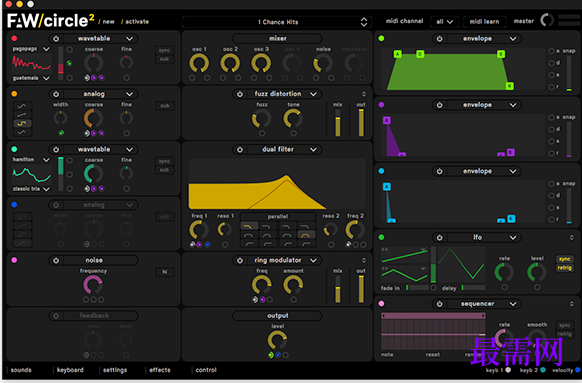Click the ring modulator amount knob
The width and height of the screenshot is (582, 383).
pyautogui.click(x=293, y=285)
